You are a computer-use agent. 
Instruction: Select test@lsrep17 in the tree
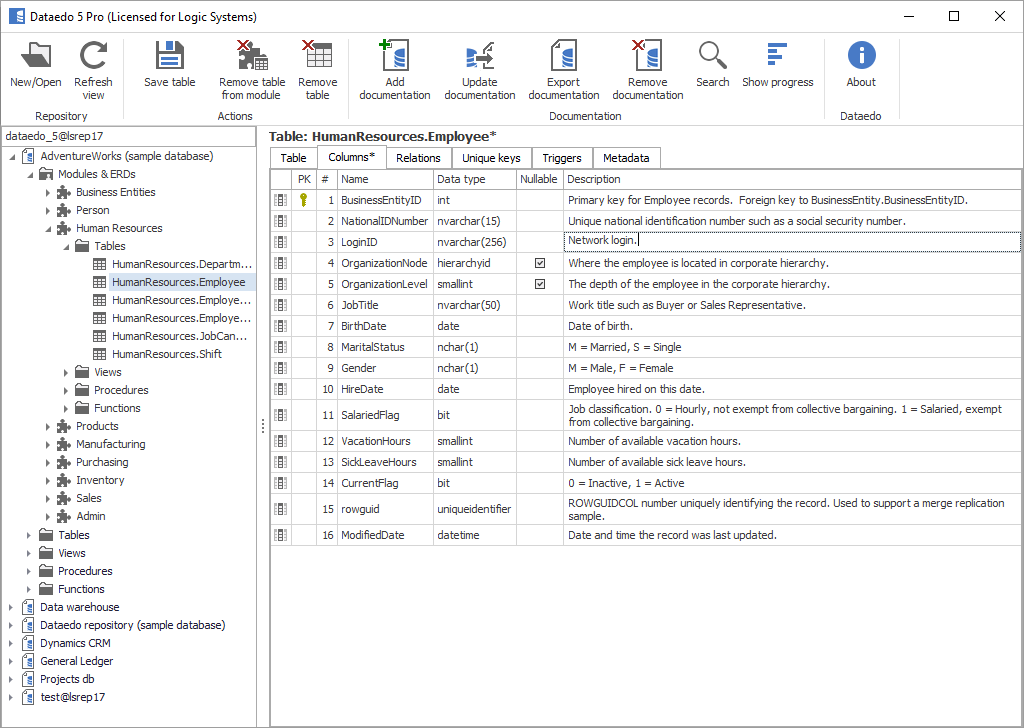point(72,697)
